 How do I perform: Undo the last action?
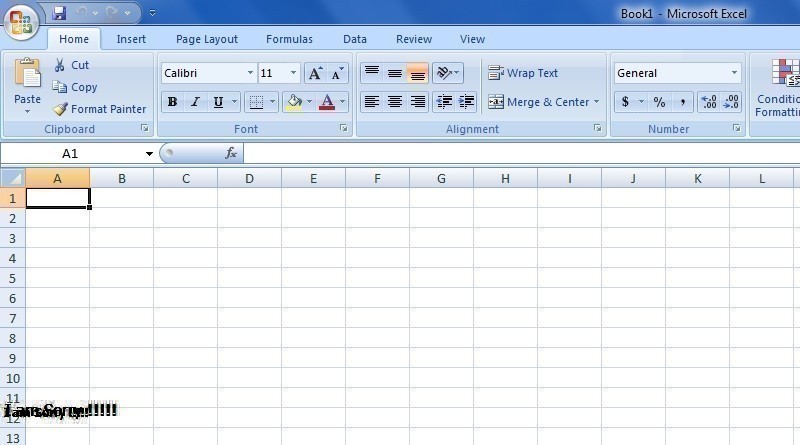(82, 12)
